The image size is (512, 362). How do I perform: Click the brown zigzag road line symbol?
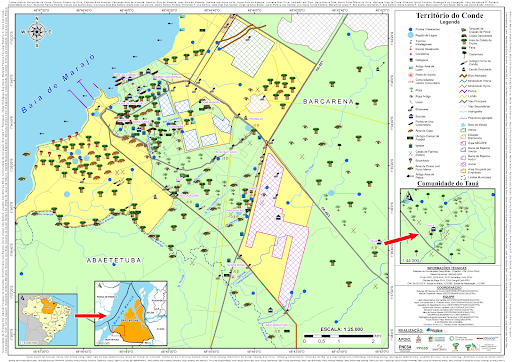pos(463,76)
